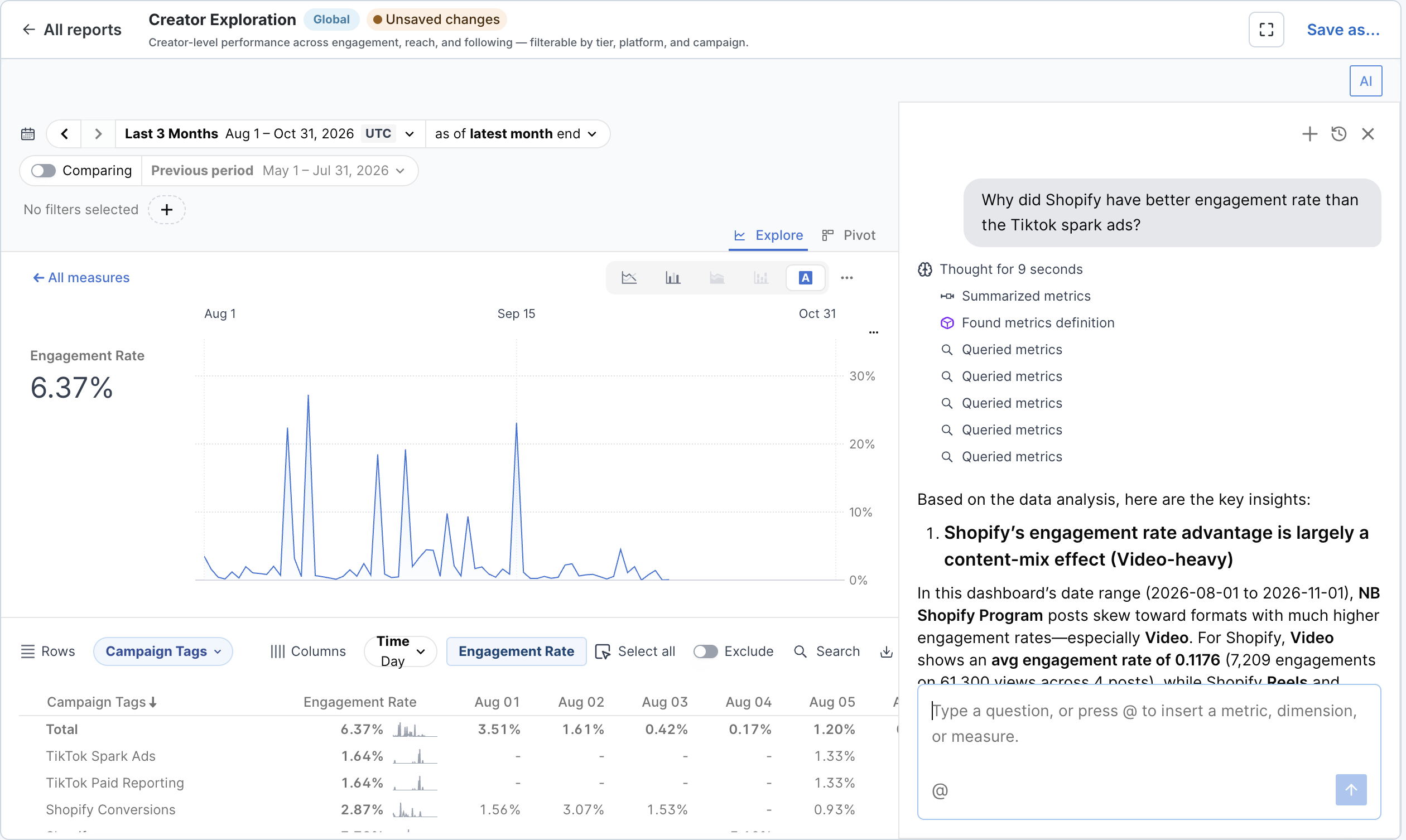
Task: Return to All measures
Action: click(81, 277)
